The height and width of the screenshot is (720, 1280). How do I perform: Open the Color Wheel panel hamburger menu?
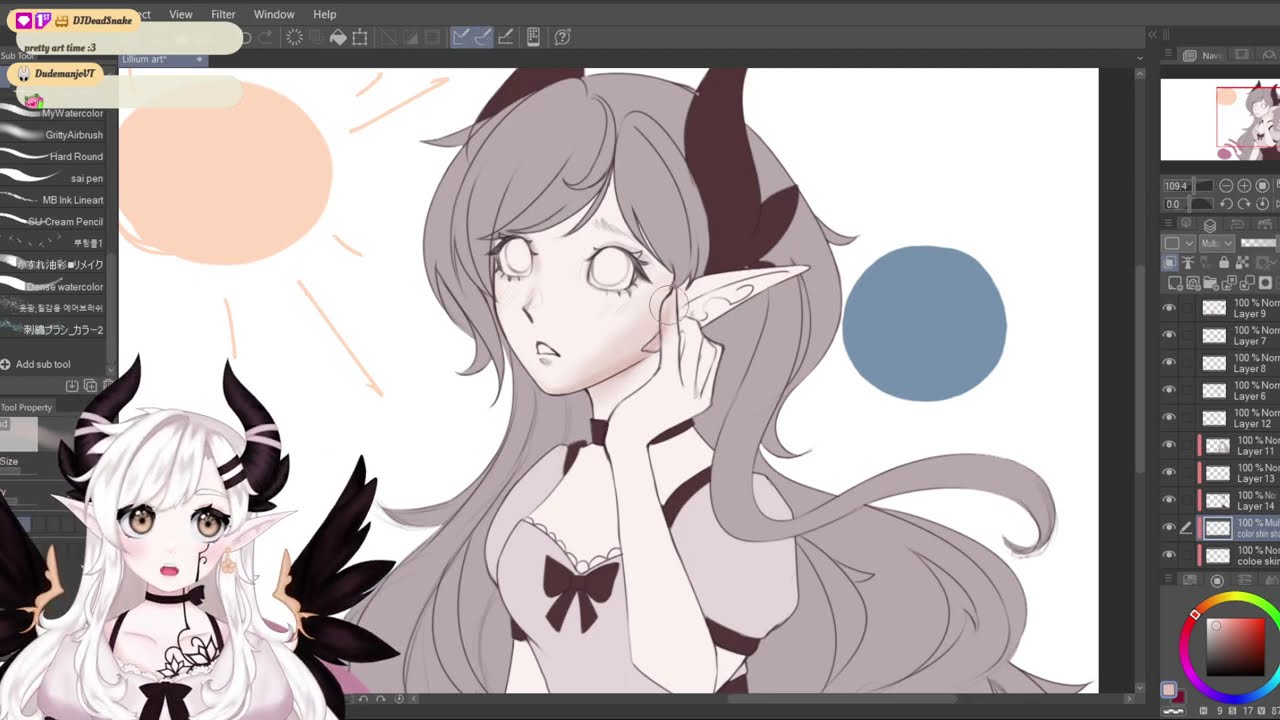coord(1167,579)
